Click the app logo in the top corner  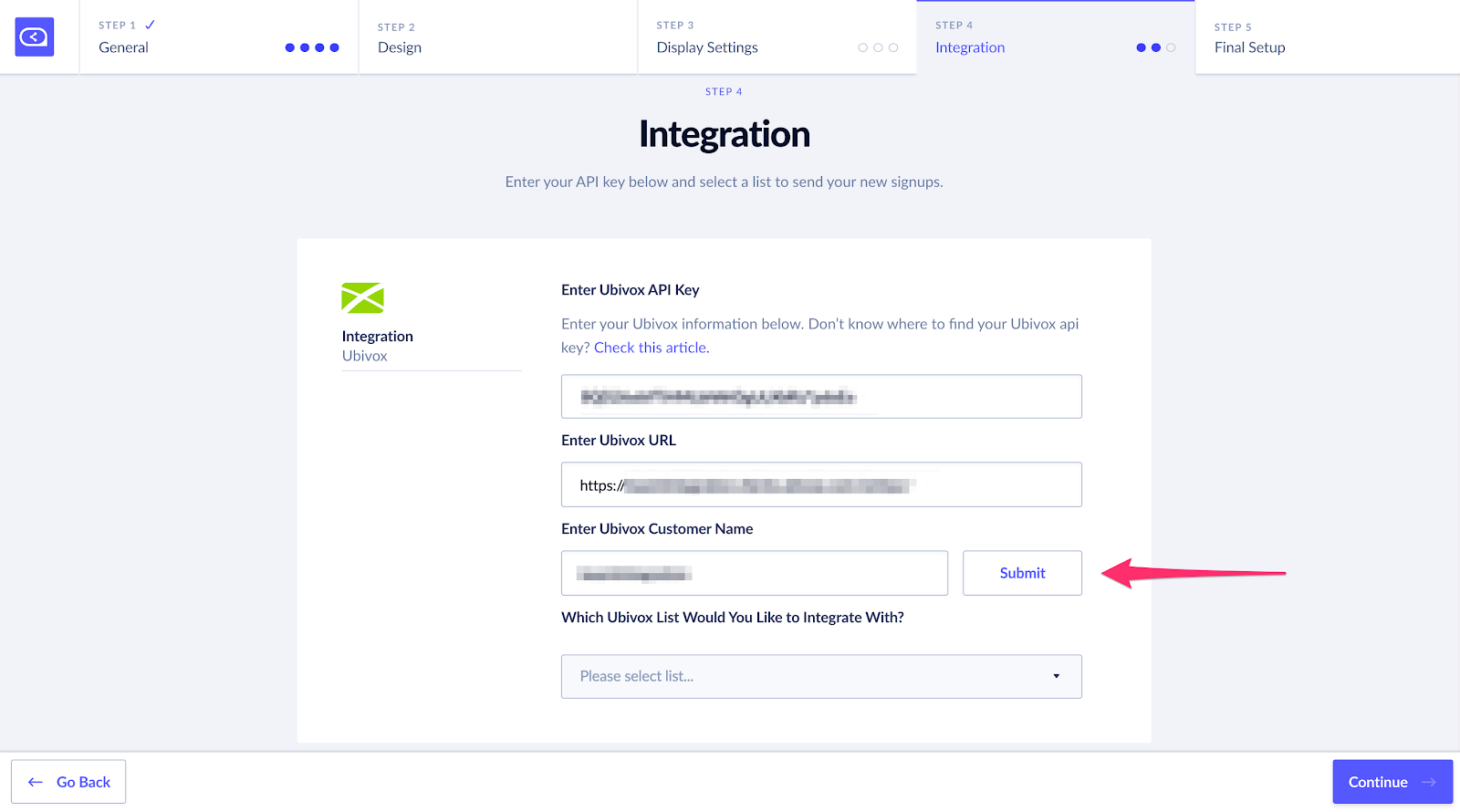pyautogui.click(x=35, y=37)
